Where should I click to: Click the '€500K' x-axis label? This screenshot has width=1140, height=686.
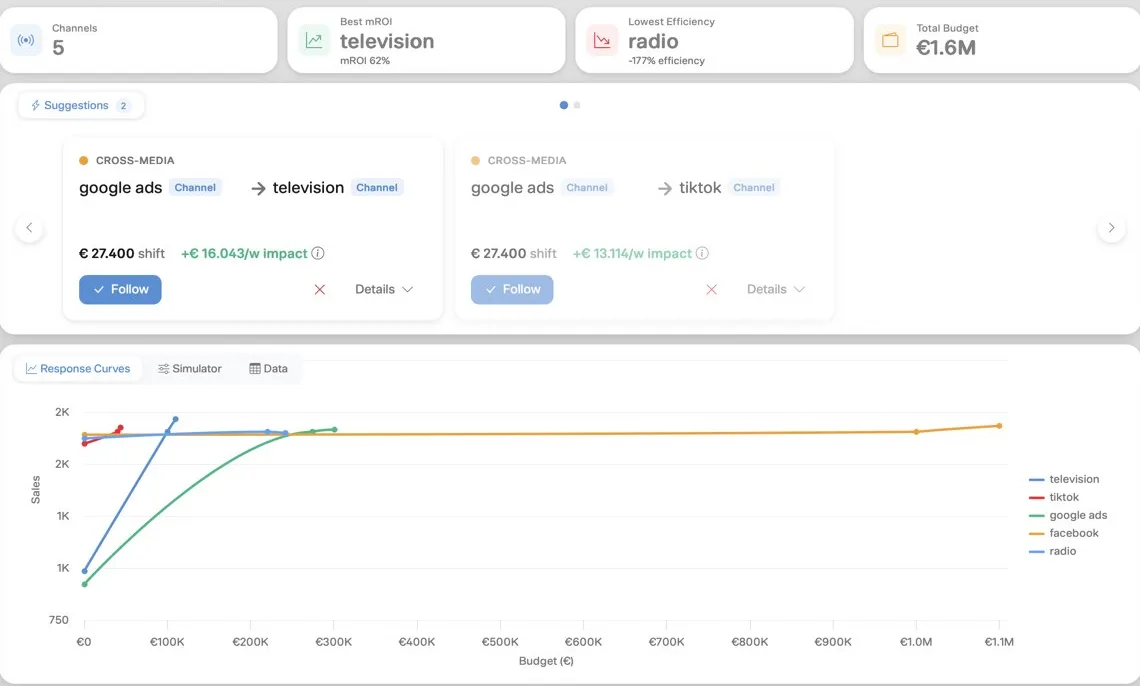(x=500, y=642)
